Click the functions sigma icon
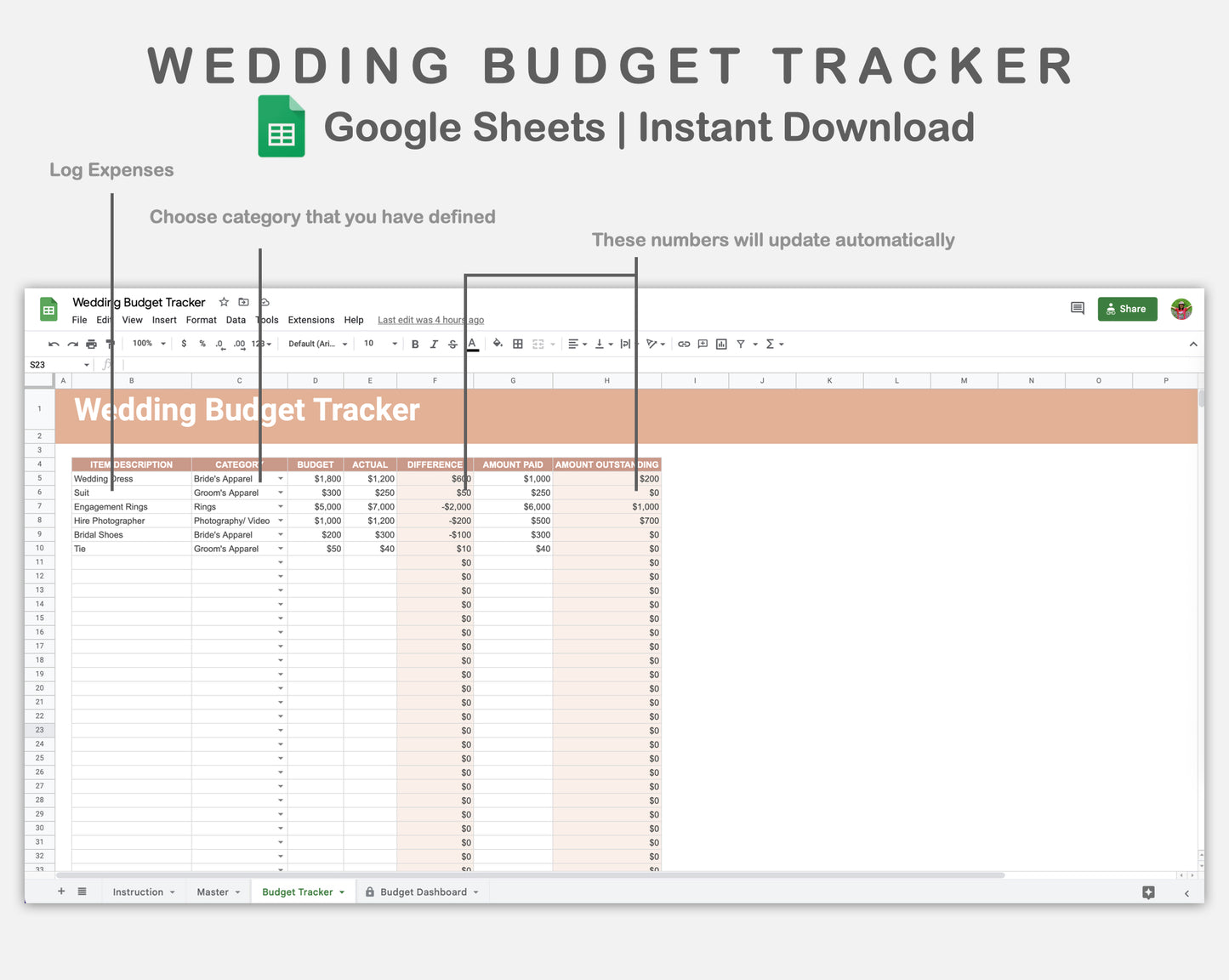 coord(770,344)
